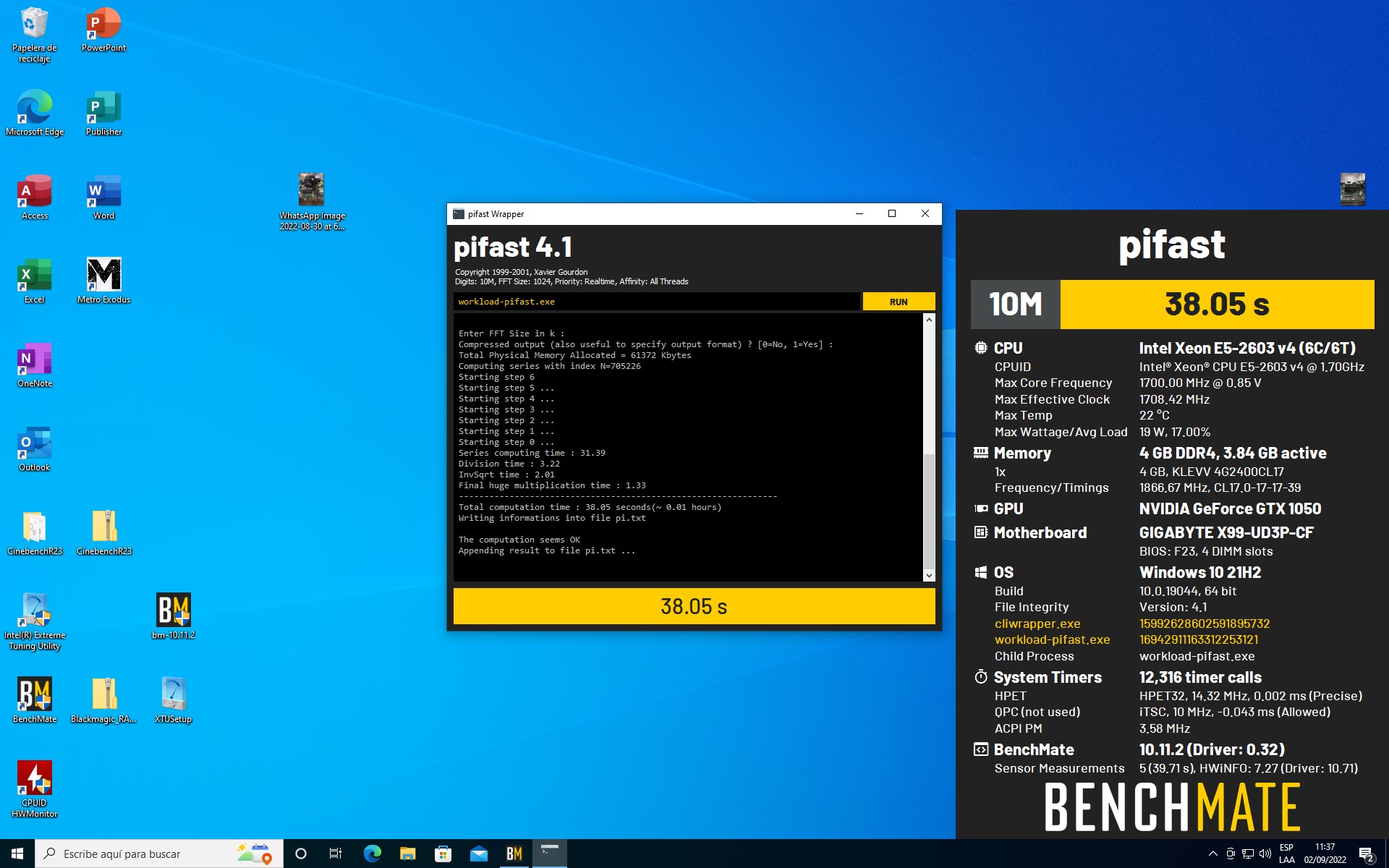
Task: Select the XTUSetup installer icon
Action: coord(173,699)
